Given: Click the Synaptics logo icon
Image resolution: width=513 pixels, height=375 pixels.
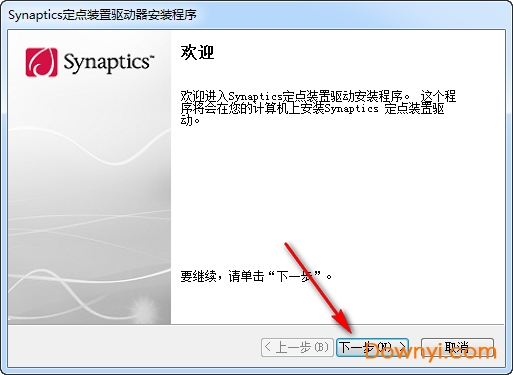Looking at the screenshot, I should 42,62.
